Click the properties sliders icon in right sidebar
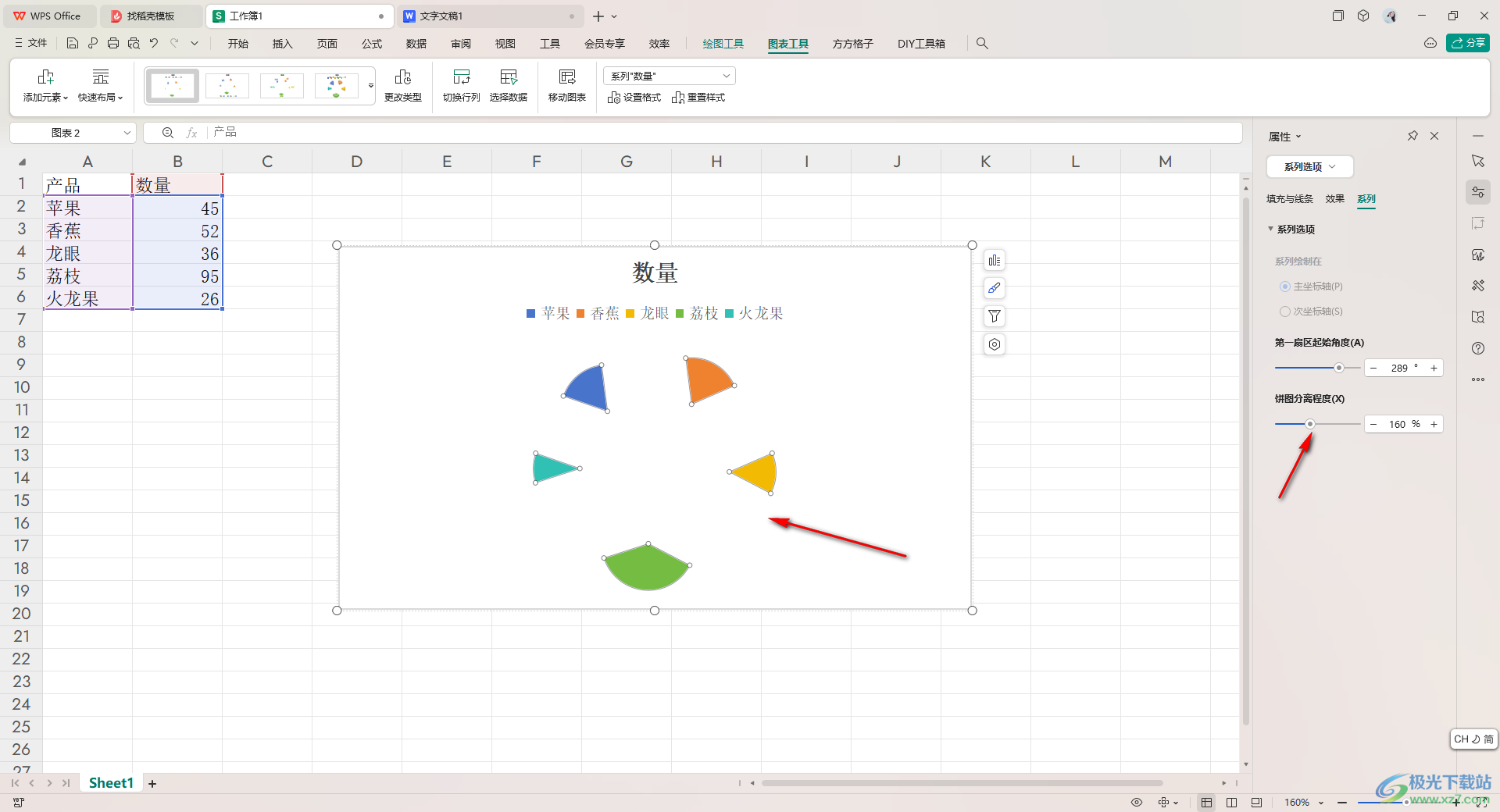The width and height of the screenshot is (1500, 812). pyautogui.click(x=1478, y=192)
